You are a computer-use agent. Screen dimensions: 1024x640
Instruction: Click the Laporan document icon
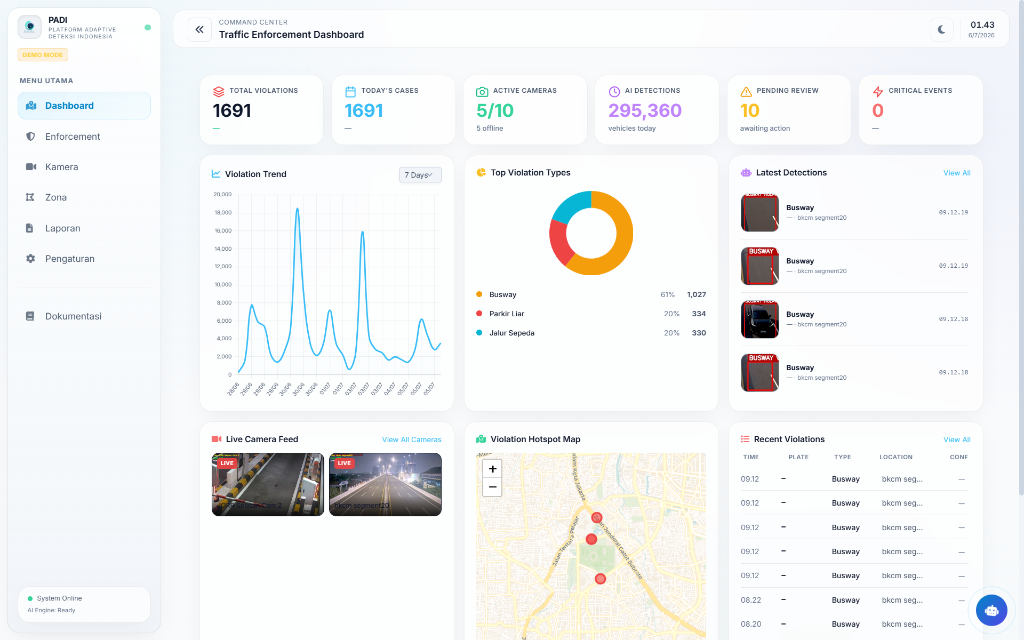(x=29, y=229)
